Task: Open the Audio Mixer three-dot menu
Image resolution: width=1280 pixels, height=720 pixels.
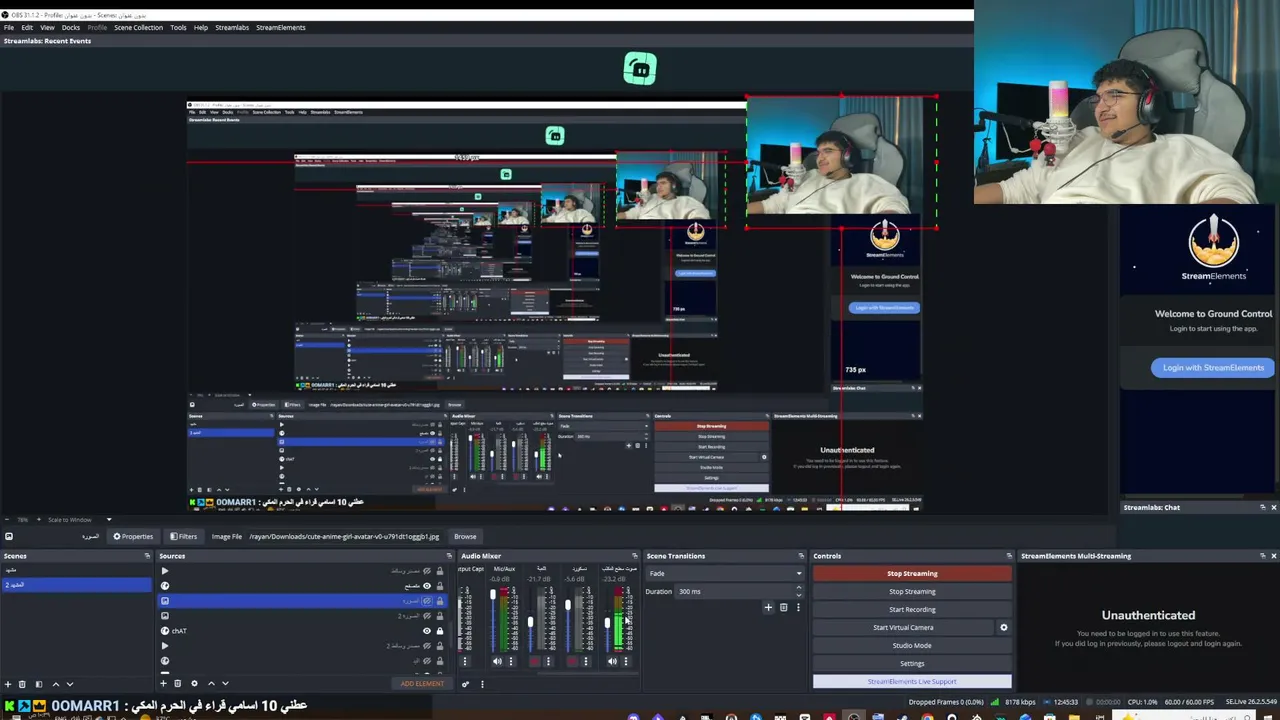Action: (x=481, y=684)
